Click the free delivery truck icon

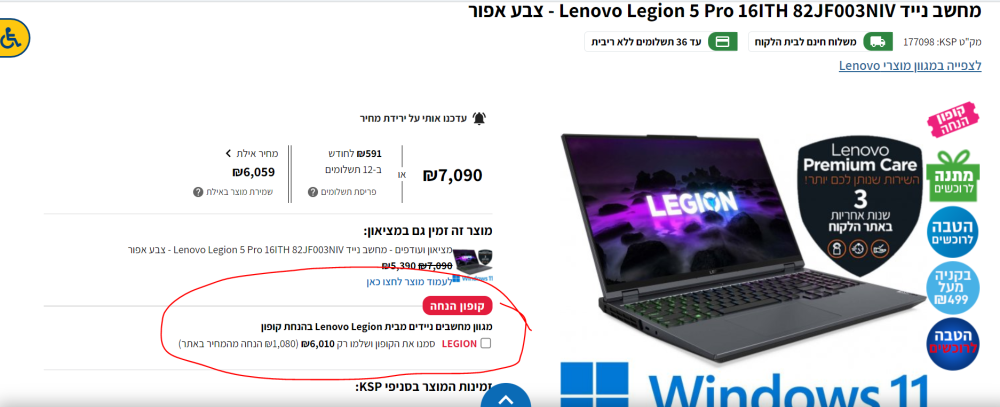[878, 42]
